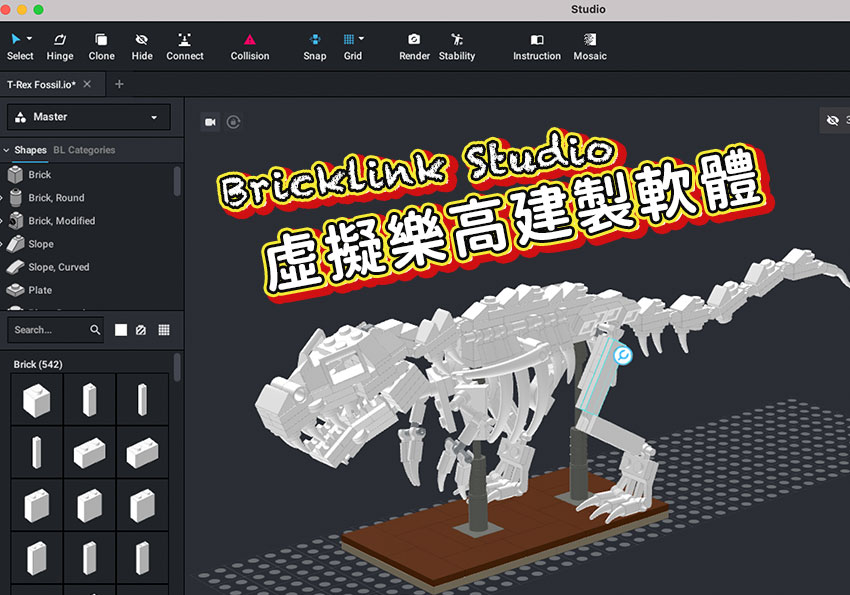Open the Mosaic tool

tap(590, 47)
